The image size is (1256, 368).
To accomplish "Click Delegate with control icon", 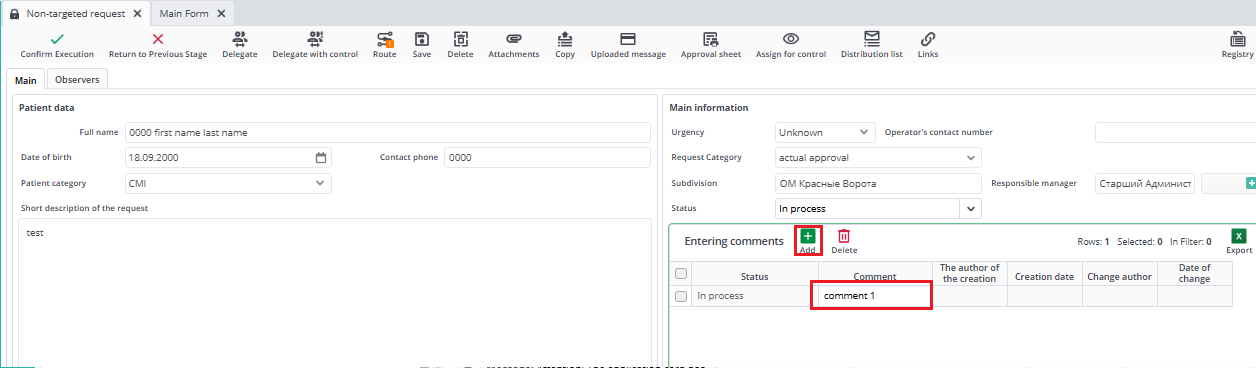I will click(x=315, y=38).
